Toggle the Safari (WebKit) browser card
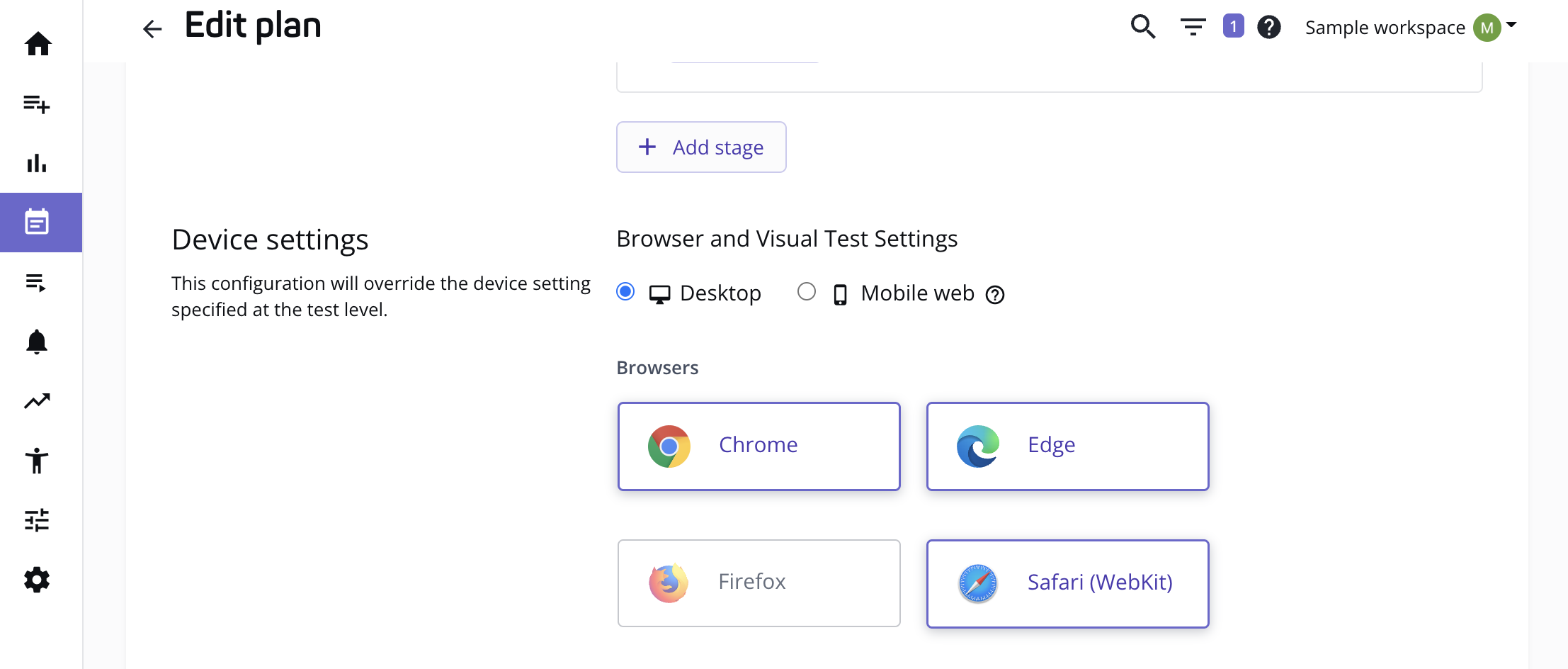This screenshot has width=1568, height=669. click(x=1068, y=583)
